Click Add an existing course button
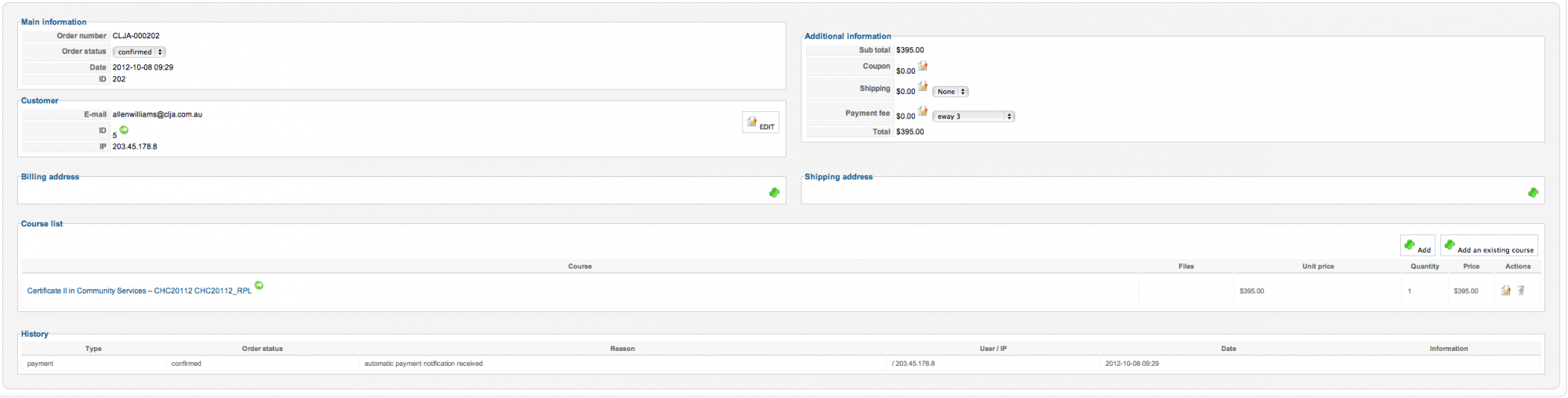Image resolution: width=1568 pixels, height=398 pixels. (x=1489, y=246)
